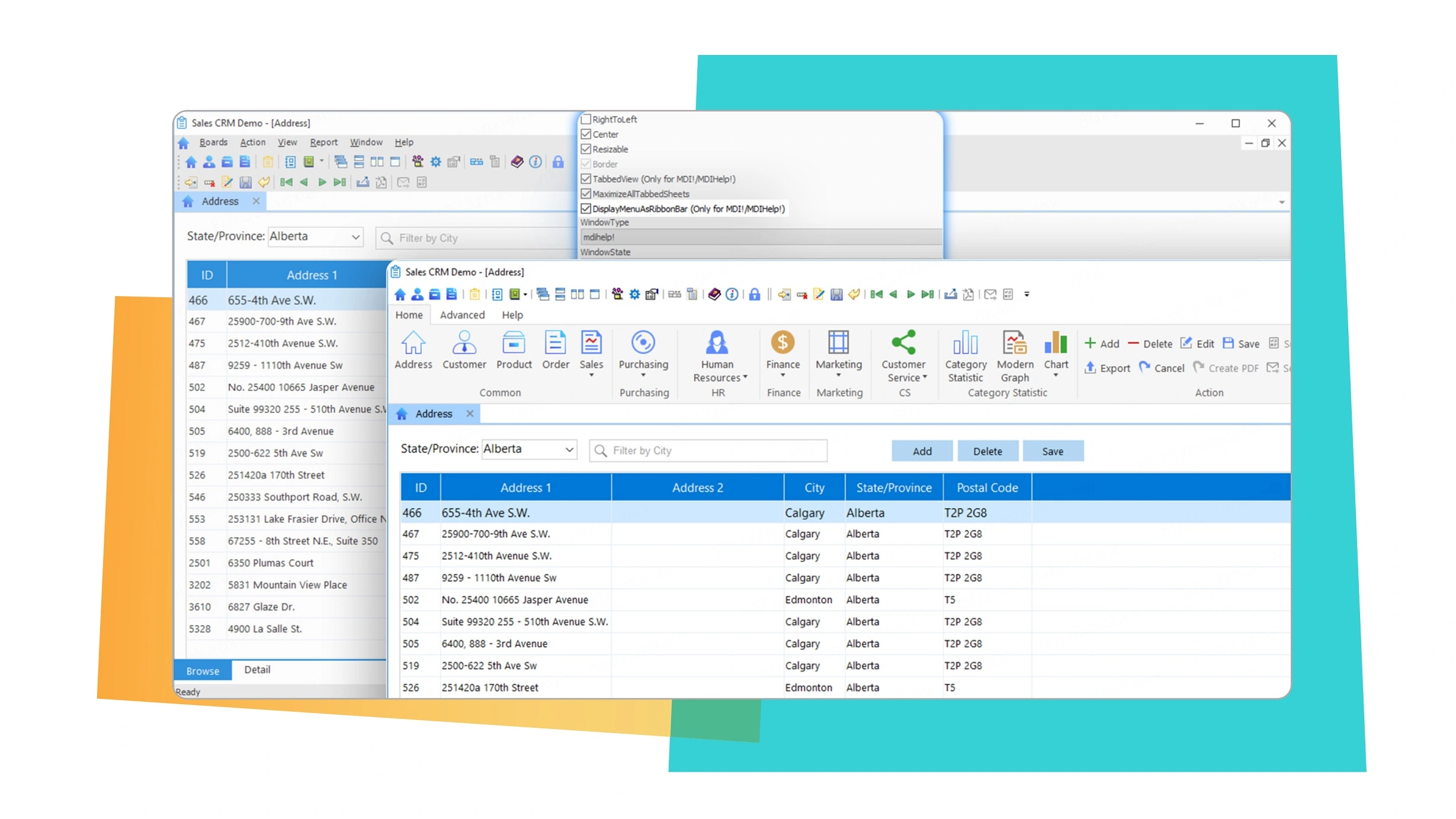Click the blue Add button
The width and height of the screenshot is (1456, 819).
(x=922, y=451)
